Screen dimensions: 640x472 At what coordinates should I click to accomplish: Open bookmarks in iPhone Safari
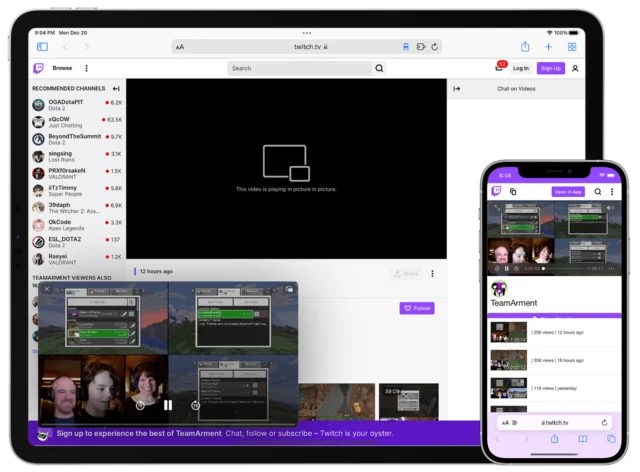pyautogui.click(x=583, y=439)
